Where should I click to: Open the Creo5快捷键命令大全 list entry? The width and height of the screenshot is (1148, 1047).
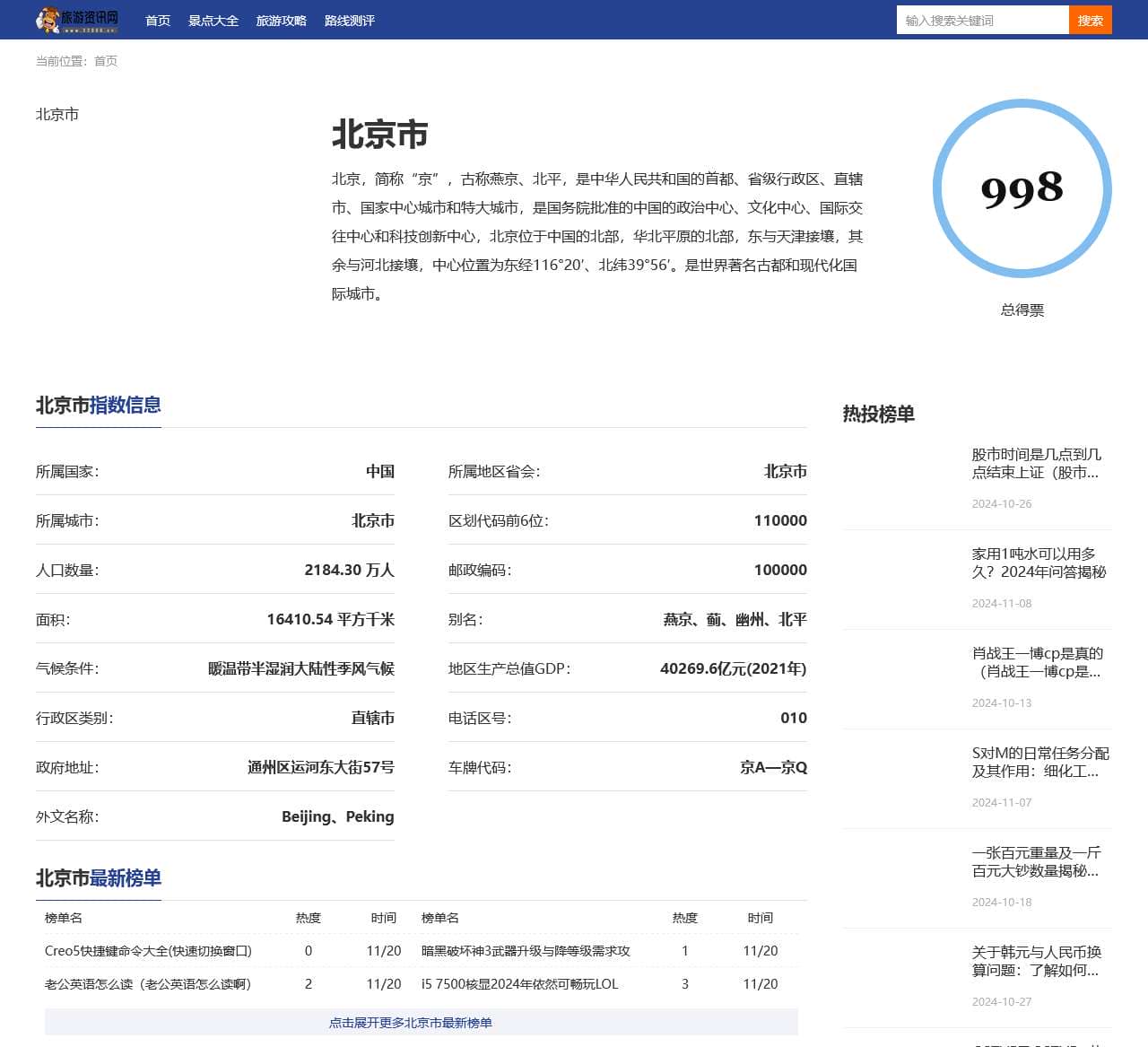[x=148, y=951]
